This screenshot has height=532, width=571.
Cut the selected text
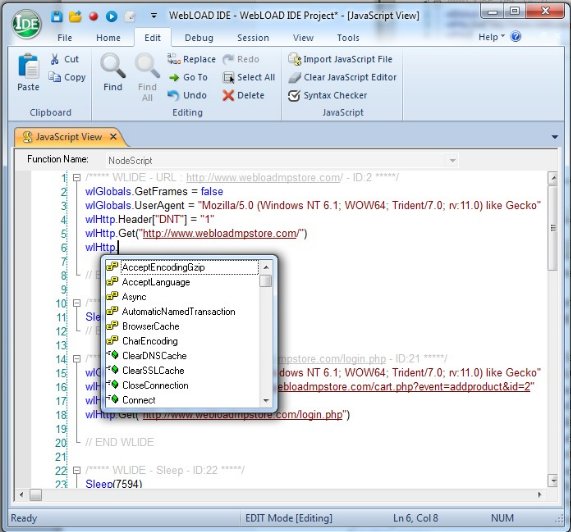tap(64, 59)
